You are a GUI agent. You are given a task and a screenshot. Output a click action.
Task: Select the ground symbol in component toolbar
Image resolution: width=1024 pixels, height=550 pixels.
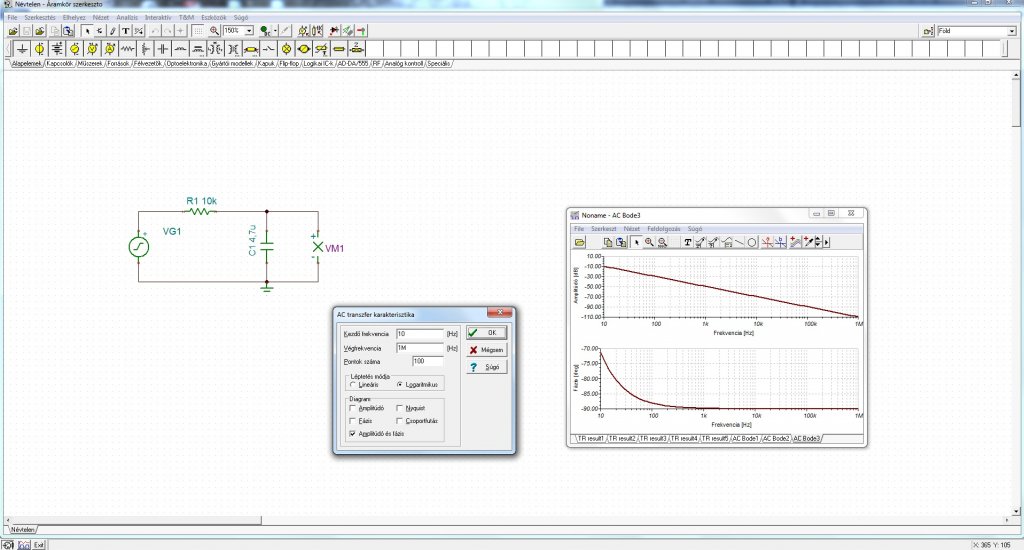[x=23, y=48]
